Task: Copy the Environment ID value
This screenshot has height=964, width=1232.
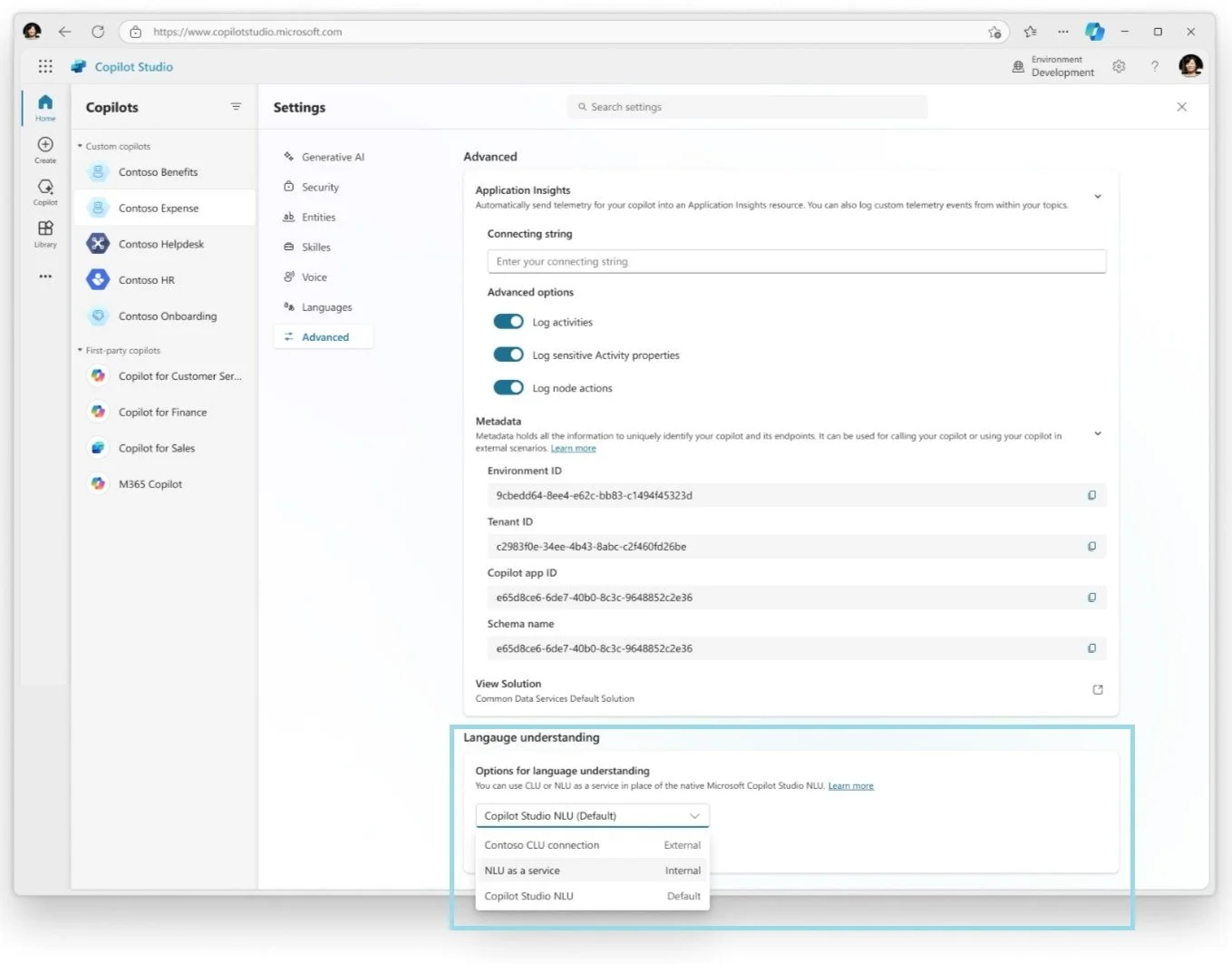Action: [1091, 495]
